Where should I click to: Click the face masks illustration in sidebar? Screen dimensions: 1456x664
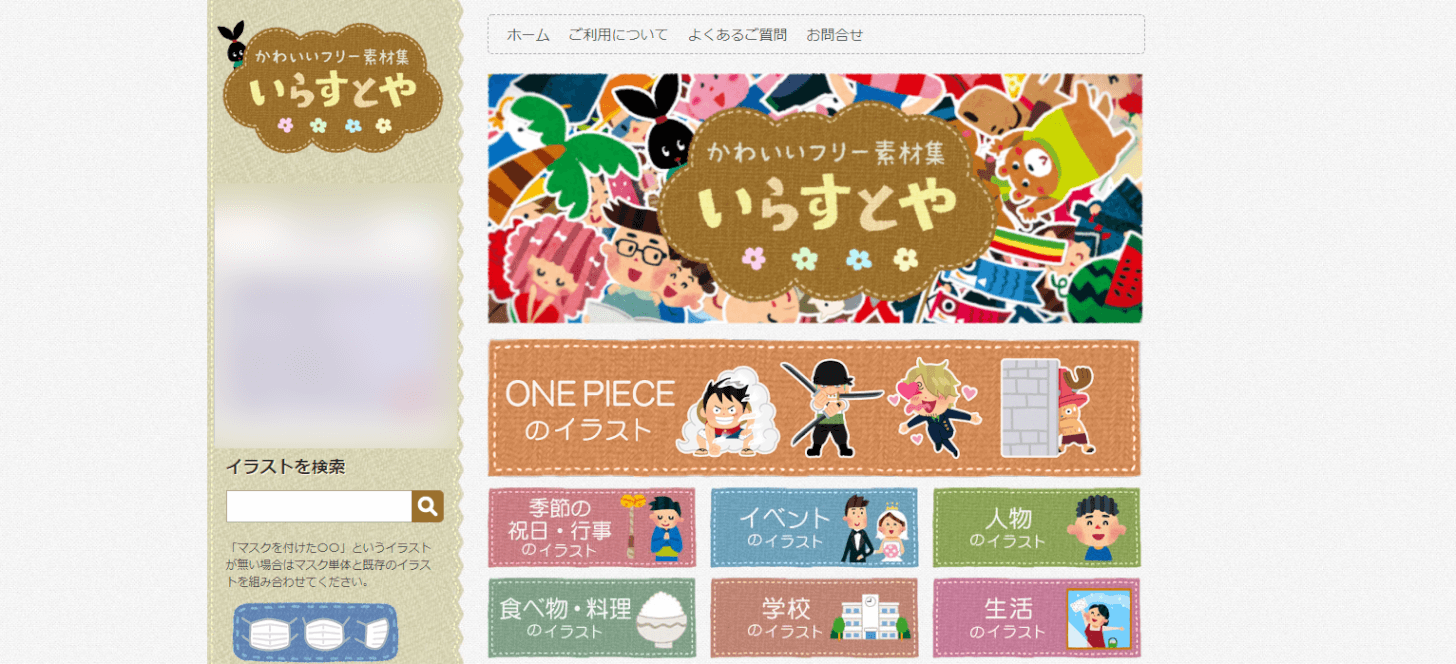(316, 632)
